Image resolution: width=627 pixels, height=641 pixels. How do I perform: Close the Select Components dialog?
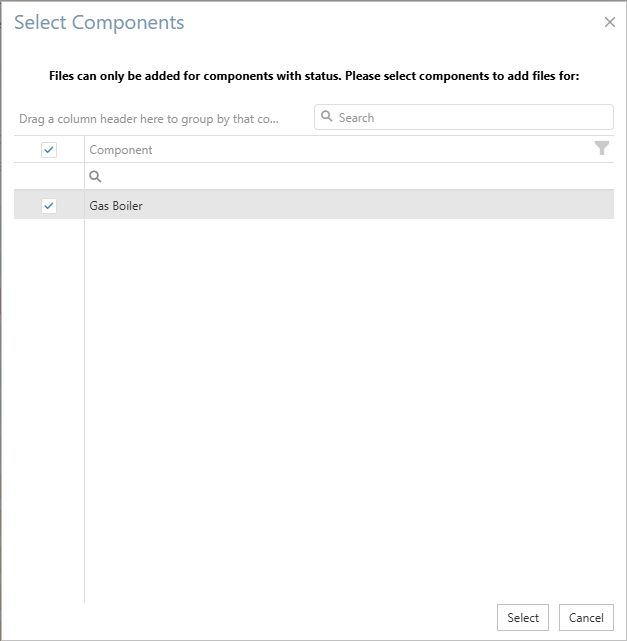click(x=609, y=22)
